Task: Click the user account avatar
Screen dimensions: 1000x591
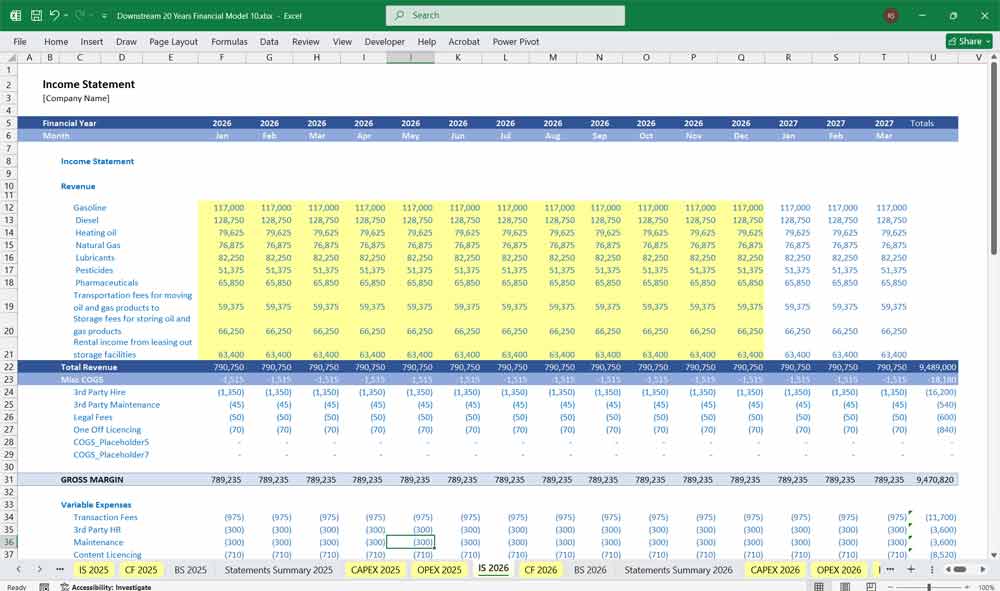Action: pos(891,16)
